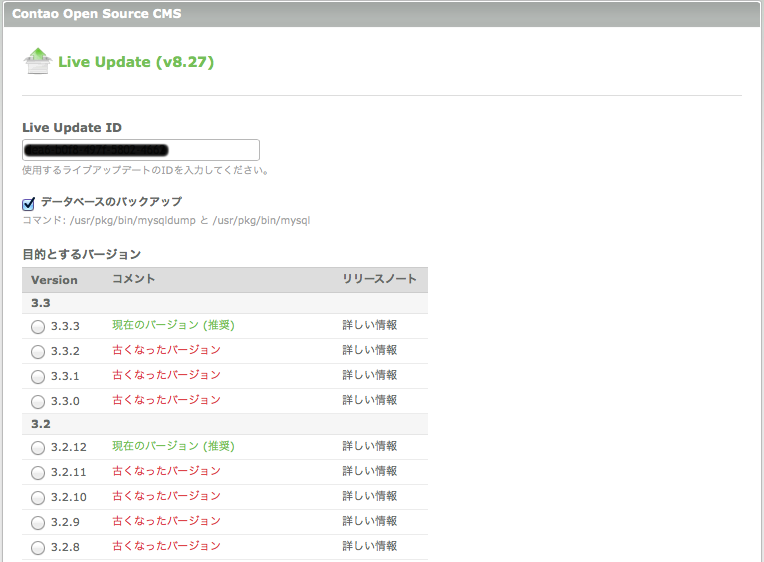Viewport: 764px width, 562px height.
Task: Select version 3.2.12 radio button
Action: (x=38, y=447)
